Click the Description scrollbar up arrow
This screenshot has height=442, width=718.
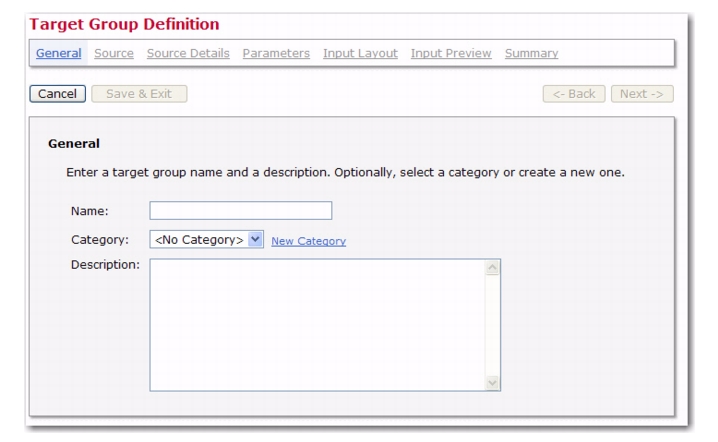point(492,267)
